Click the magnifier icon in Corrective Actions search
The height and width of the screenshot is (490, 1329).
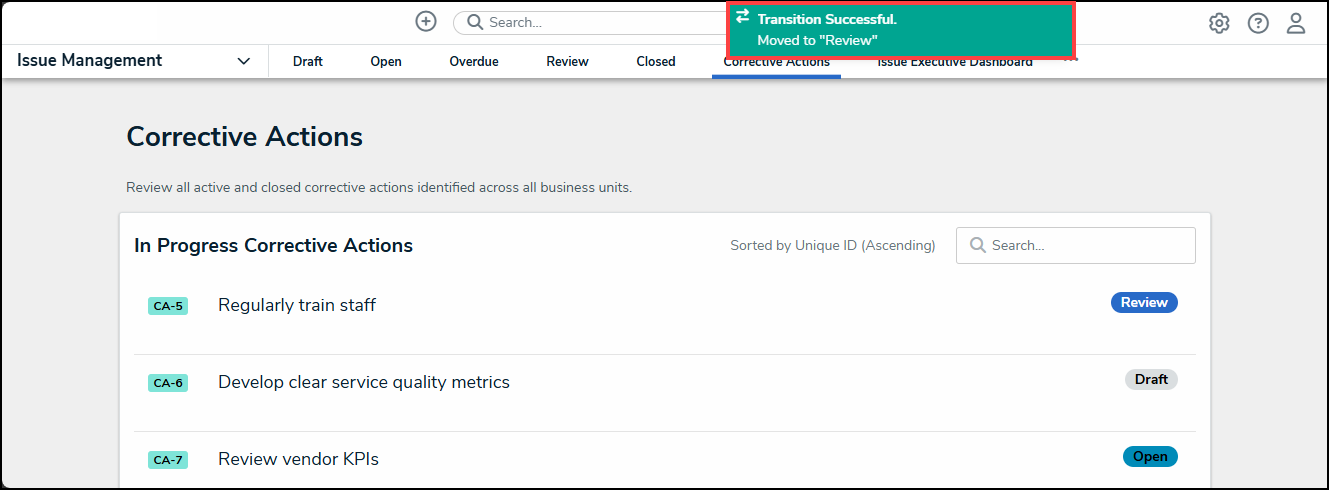pos(976,245)
